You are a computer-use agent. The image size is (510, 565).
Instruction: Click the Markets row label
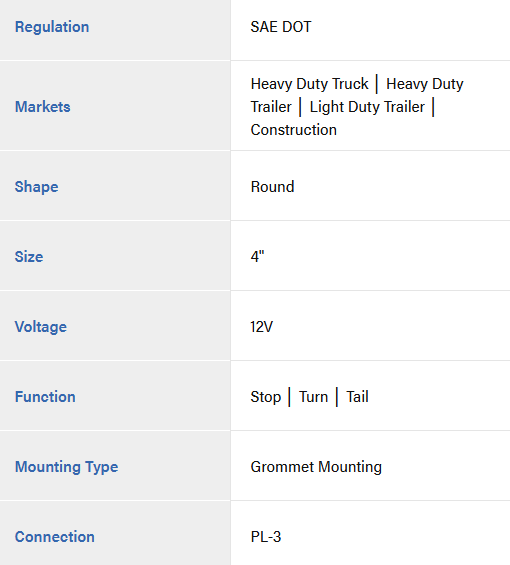point(43,107)
